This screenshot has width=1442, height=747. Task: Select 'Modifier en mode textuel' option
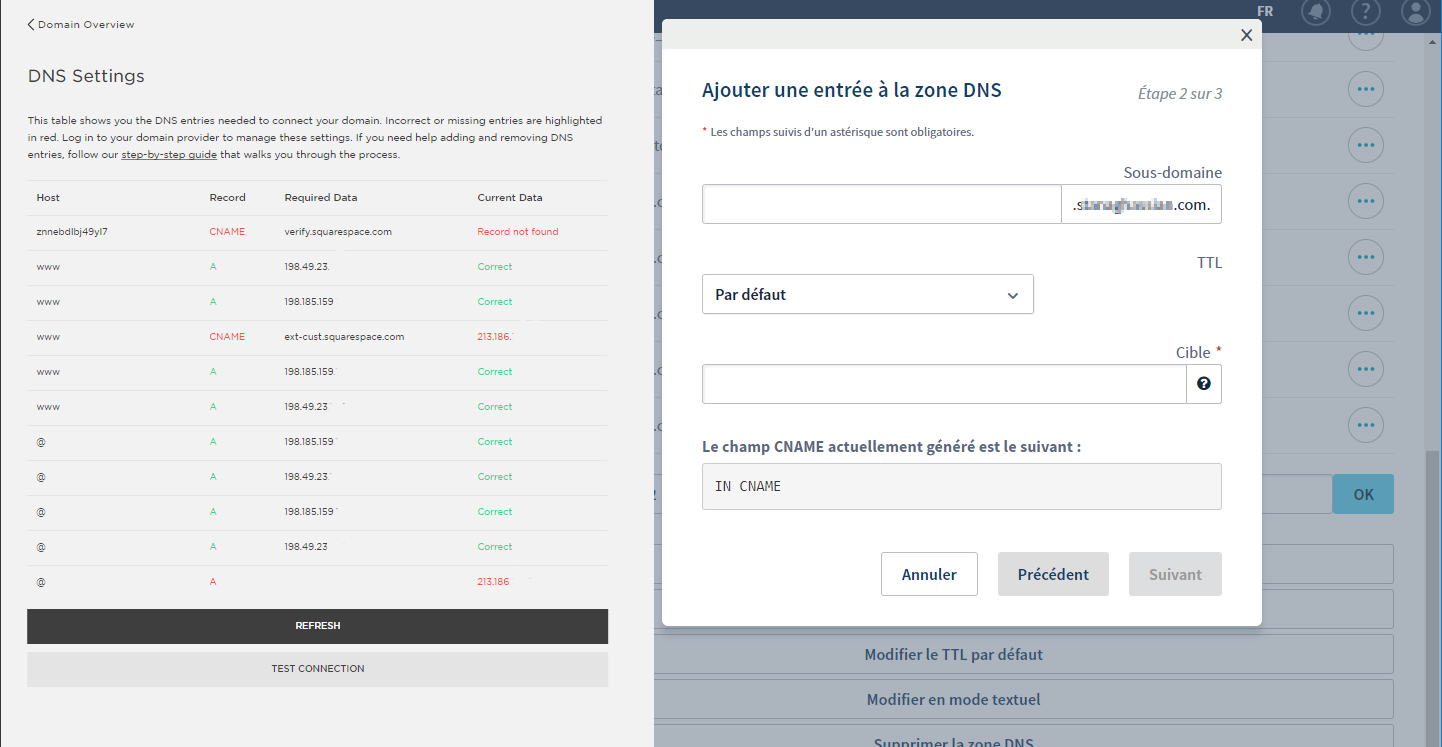click(x=953, y=700)
